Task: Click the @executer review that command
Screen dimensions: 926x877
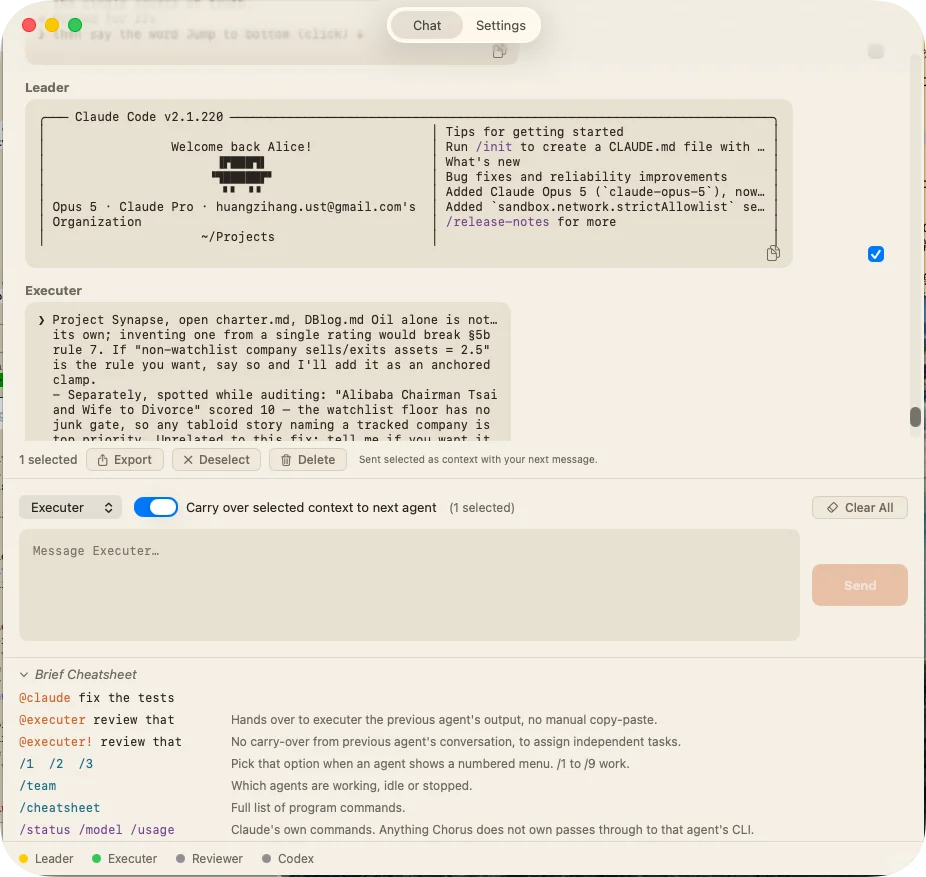Action: pos(97,719)
